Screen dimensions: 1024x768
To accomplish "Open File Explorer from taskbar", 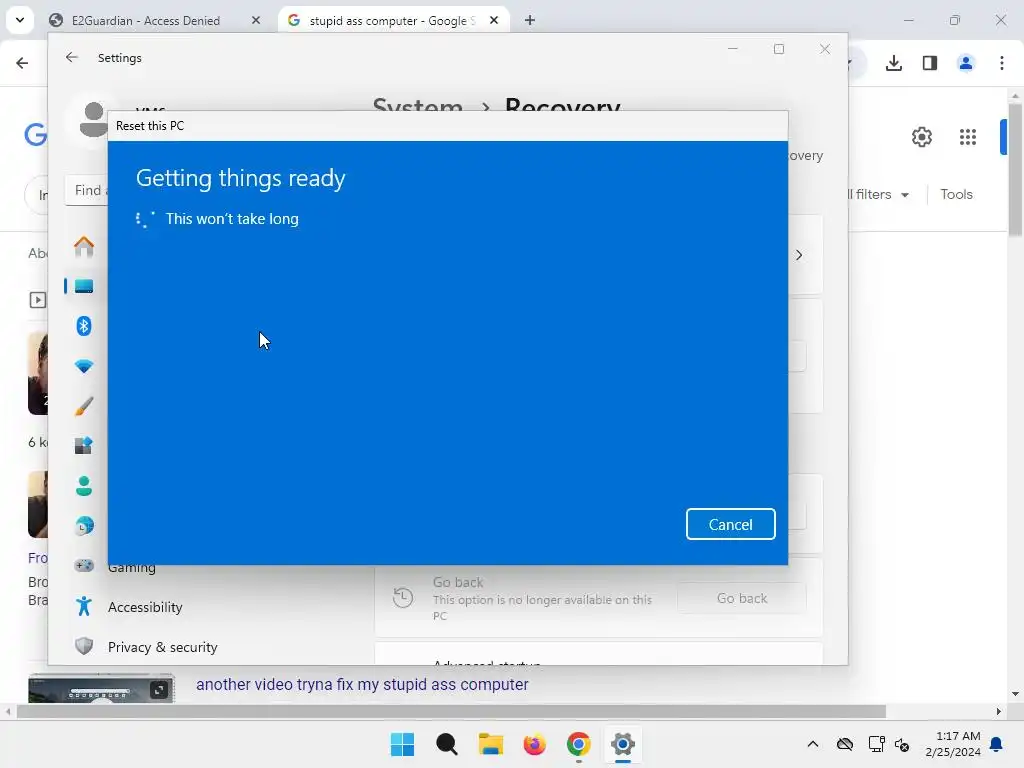I will pyautogui.click(x=490, y=744).
